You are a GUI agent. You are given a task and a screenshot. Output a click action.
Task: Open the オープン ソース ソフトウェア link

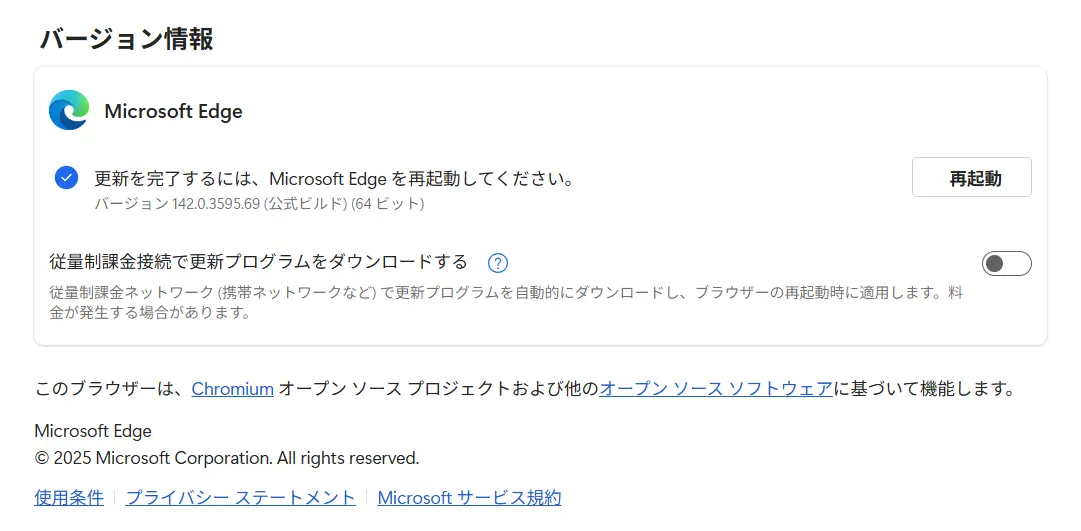pos(716,389)
